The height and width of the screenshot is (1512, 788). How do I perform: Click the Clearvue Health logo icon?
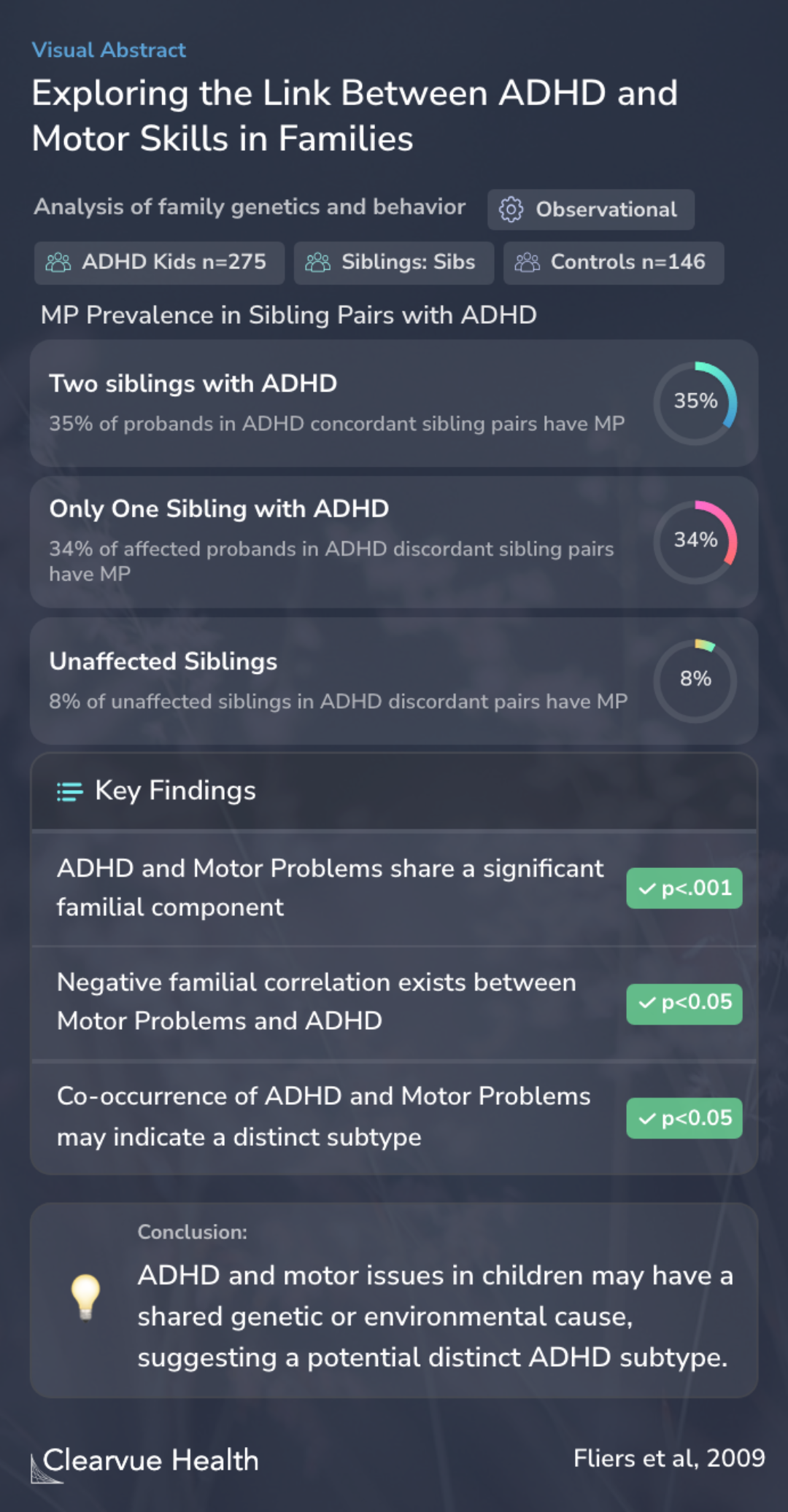tap(45, 1469)
